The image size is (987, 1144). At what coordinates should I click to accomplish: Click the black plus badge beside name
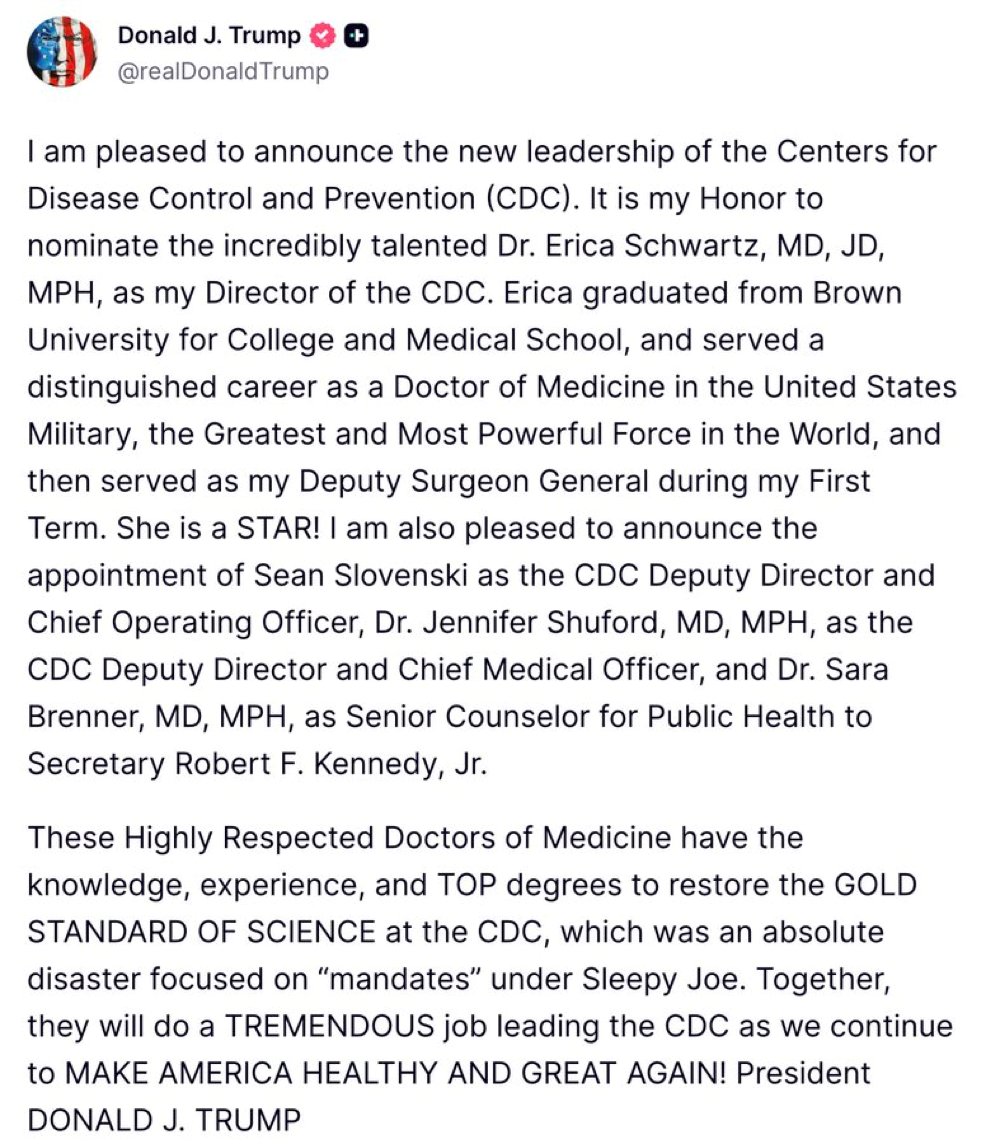(356, 35)
